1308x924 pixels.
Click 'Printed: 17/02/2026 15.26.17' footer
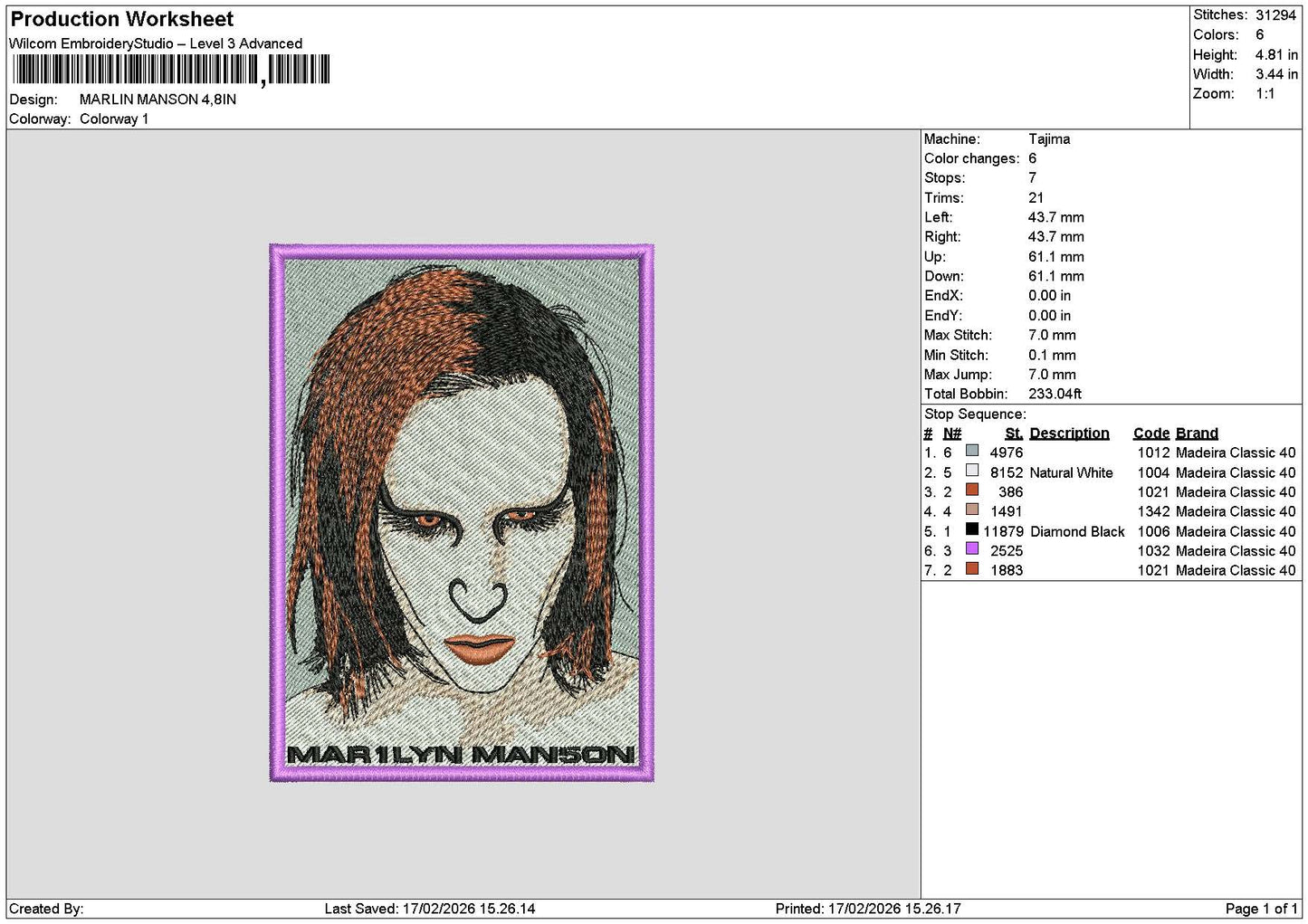[x=868, y=910]
